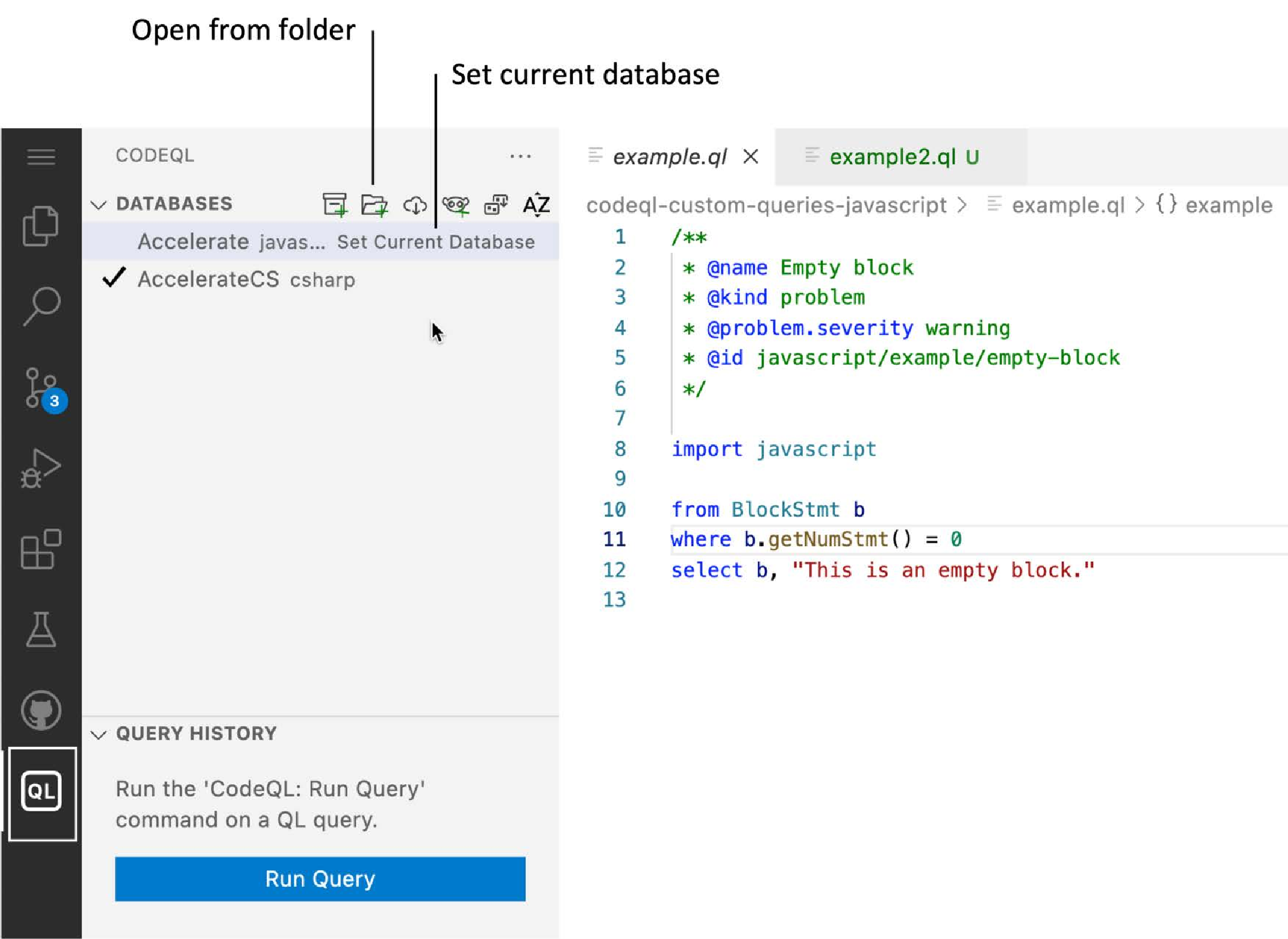Click on getNumStmt in line 11

coord(828,539)
